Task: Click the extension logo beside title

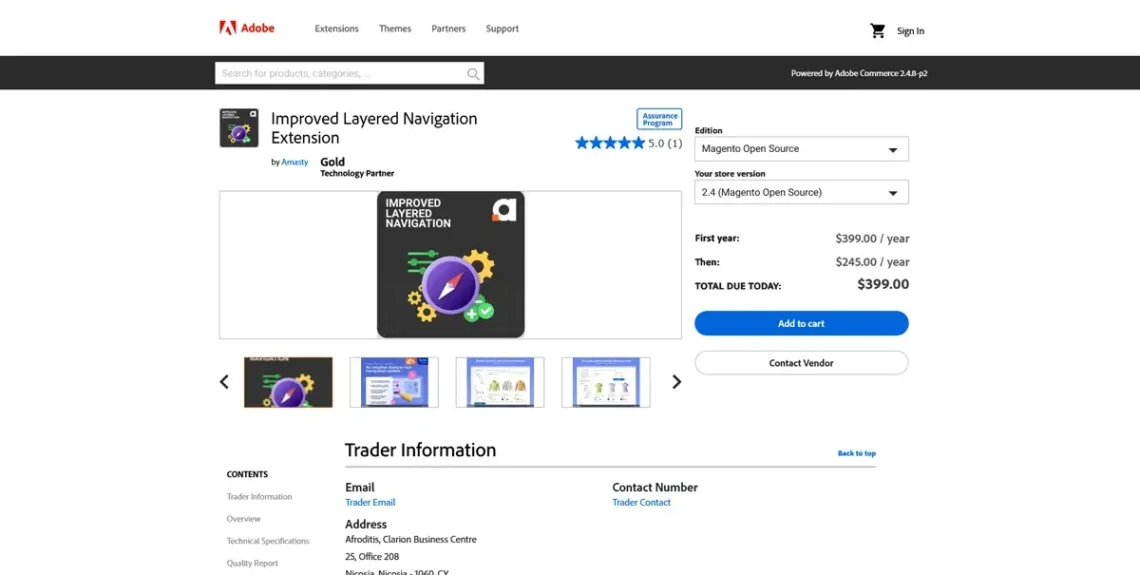Action: 239,128
